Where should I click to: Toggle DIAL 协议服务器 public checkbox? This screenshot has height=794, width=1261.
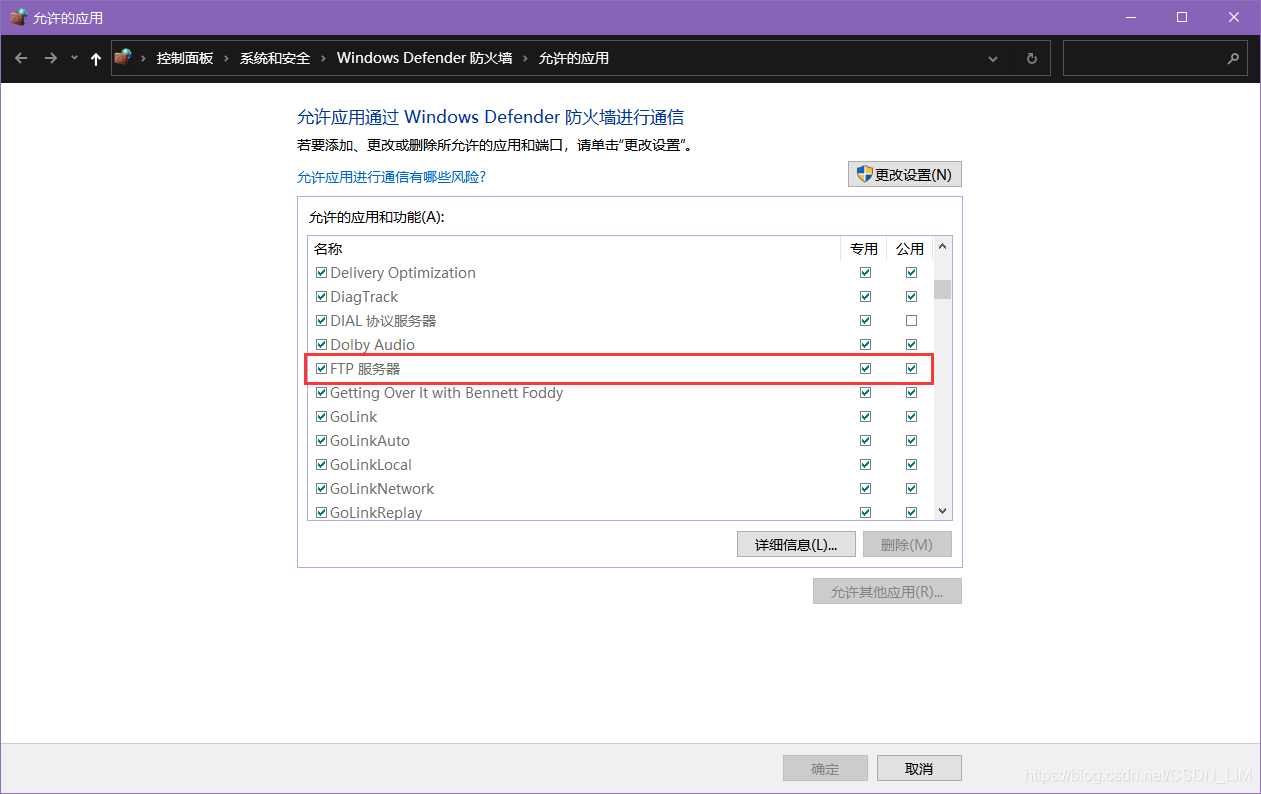pyautogui.click(x=911, y=320)
